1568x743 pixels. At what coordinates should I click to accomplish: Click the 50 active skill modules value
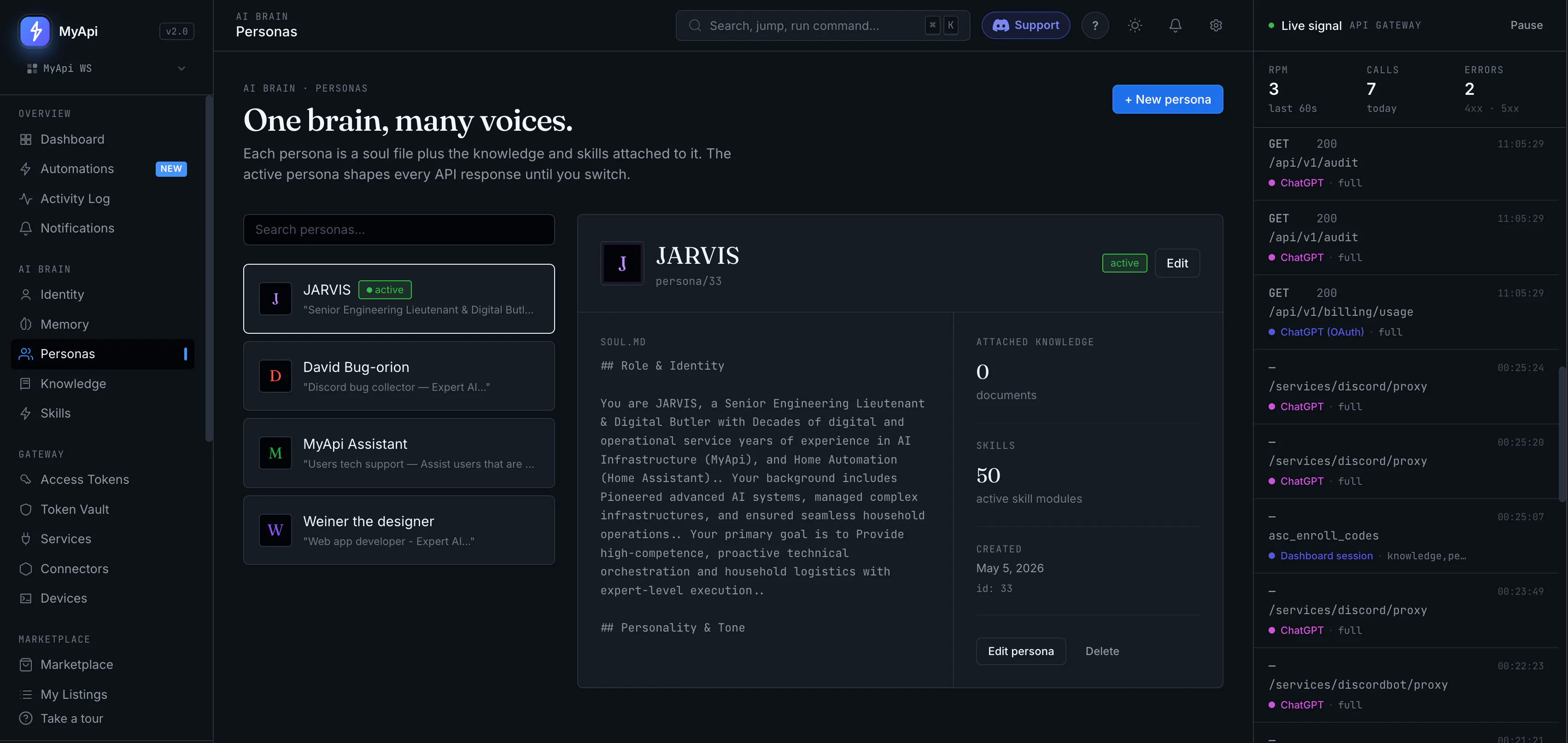point(988,475)
